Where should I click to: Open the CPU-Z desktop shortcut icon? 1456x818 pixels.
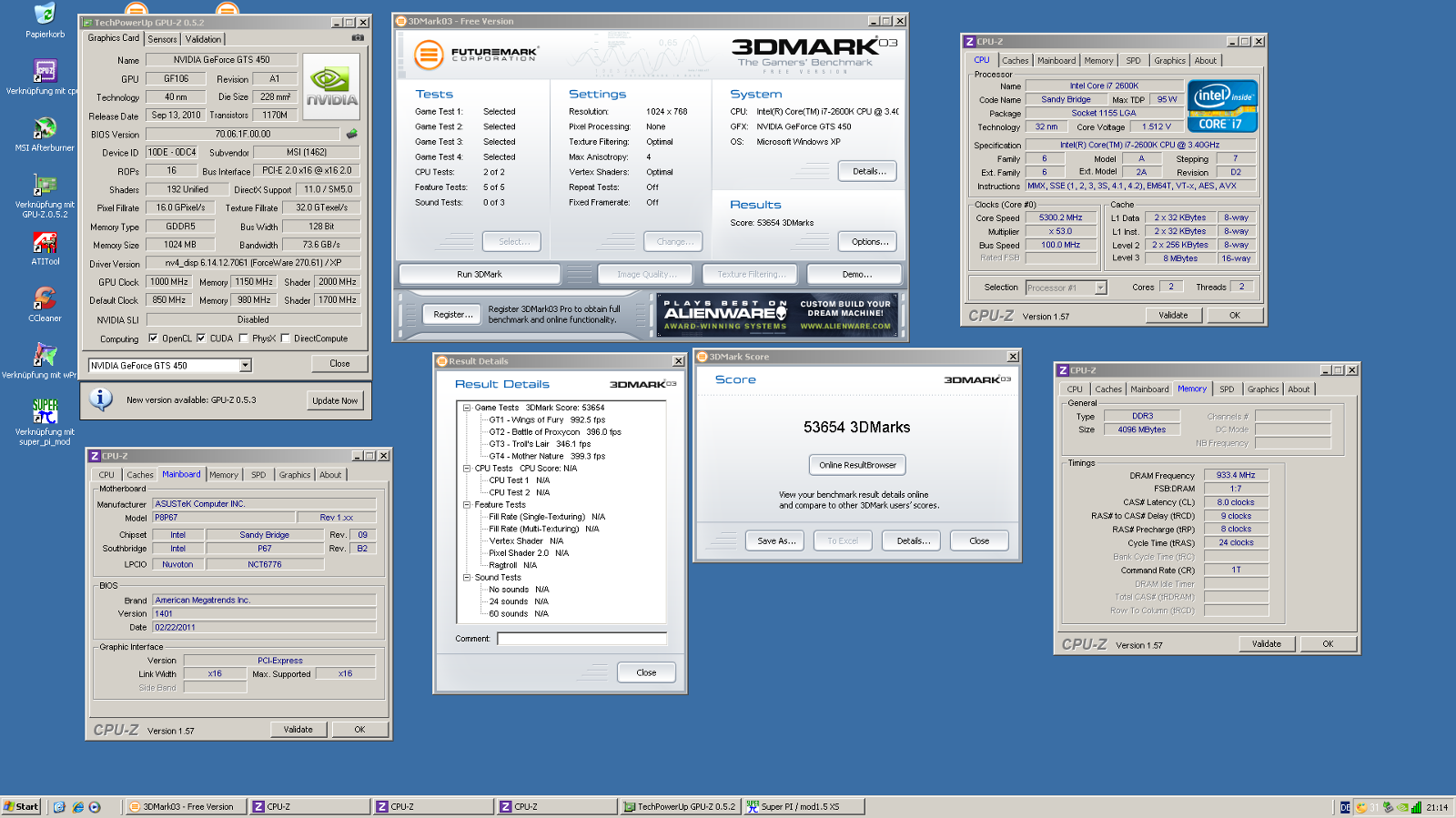point(45,71)
